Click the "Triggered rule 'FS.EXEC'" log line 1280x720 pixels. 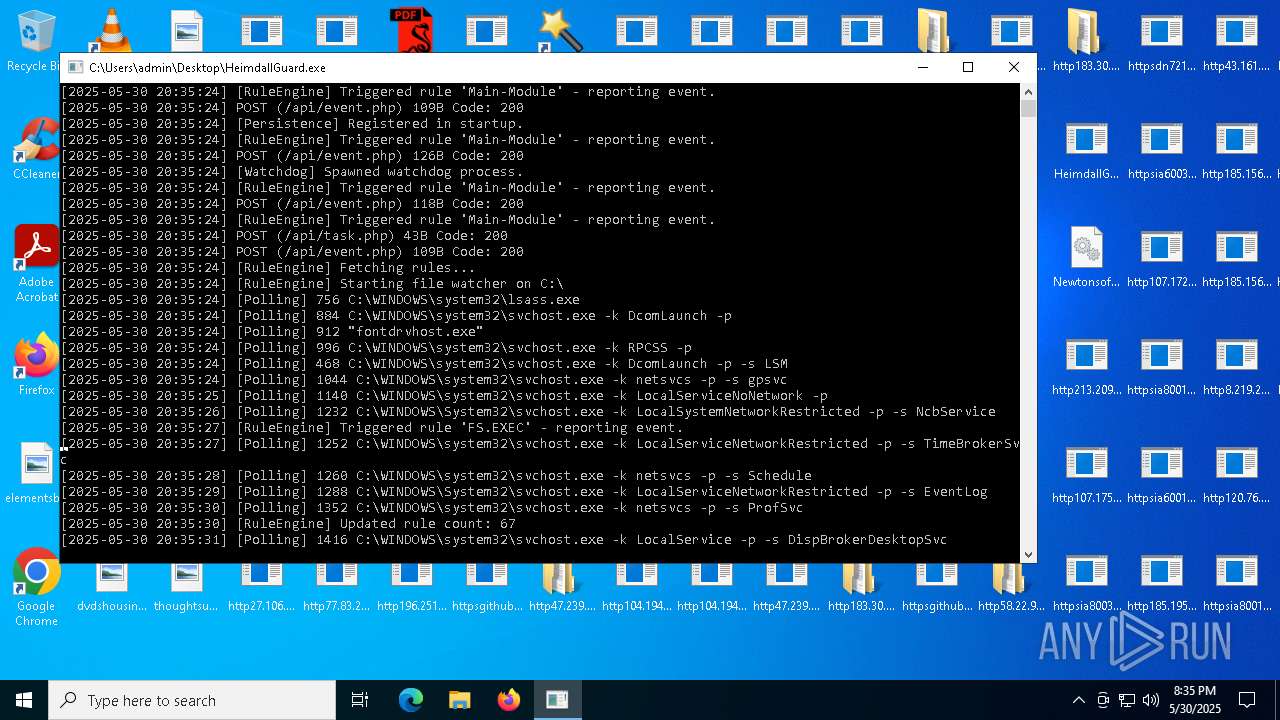click(x=372, y=427)
